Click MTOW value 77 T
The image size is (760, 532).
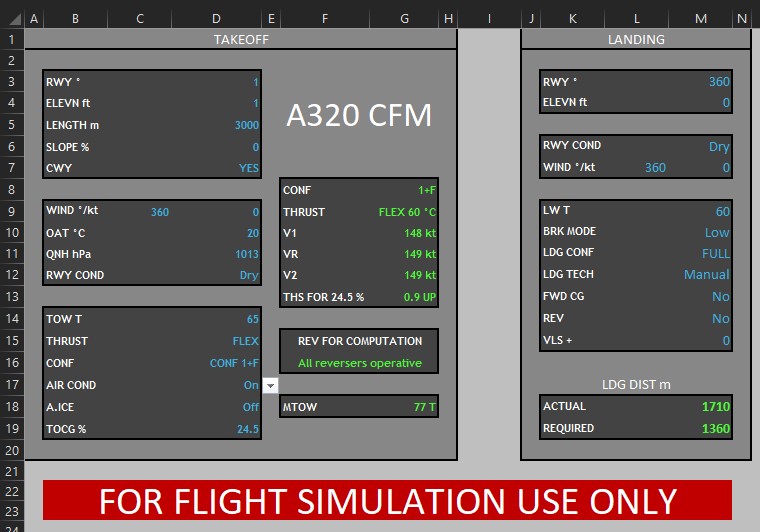pos(425,407)
